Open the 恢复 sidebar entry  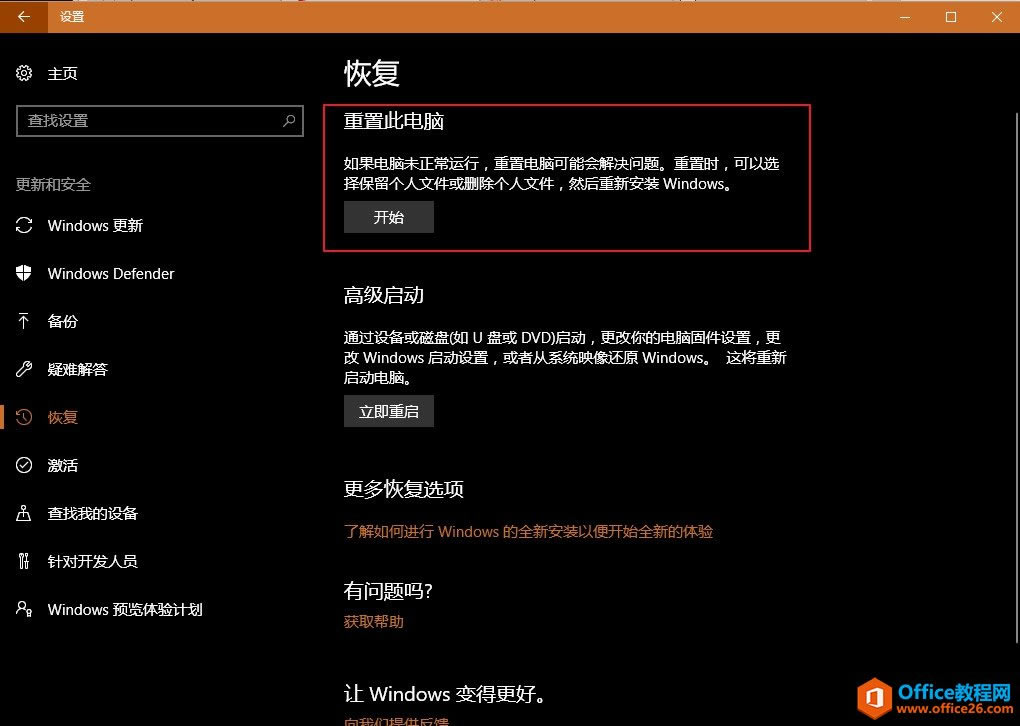(63, 417)
